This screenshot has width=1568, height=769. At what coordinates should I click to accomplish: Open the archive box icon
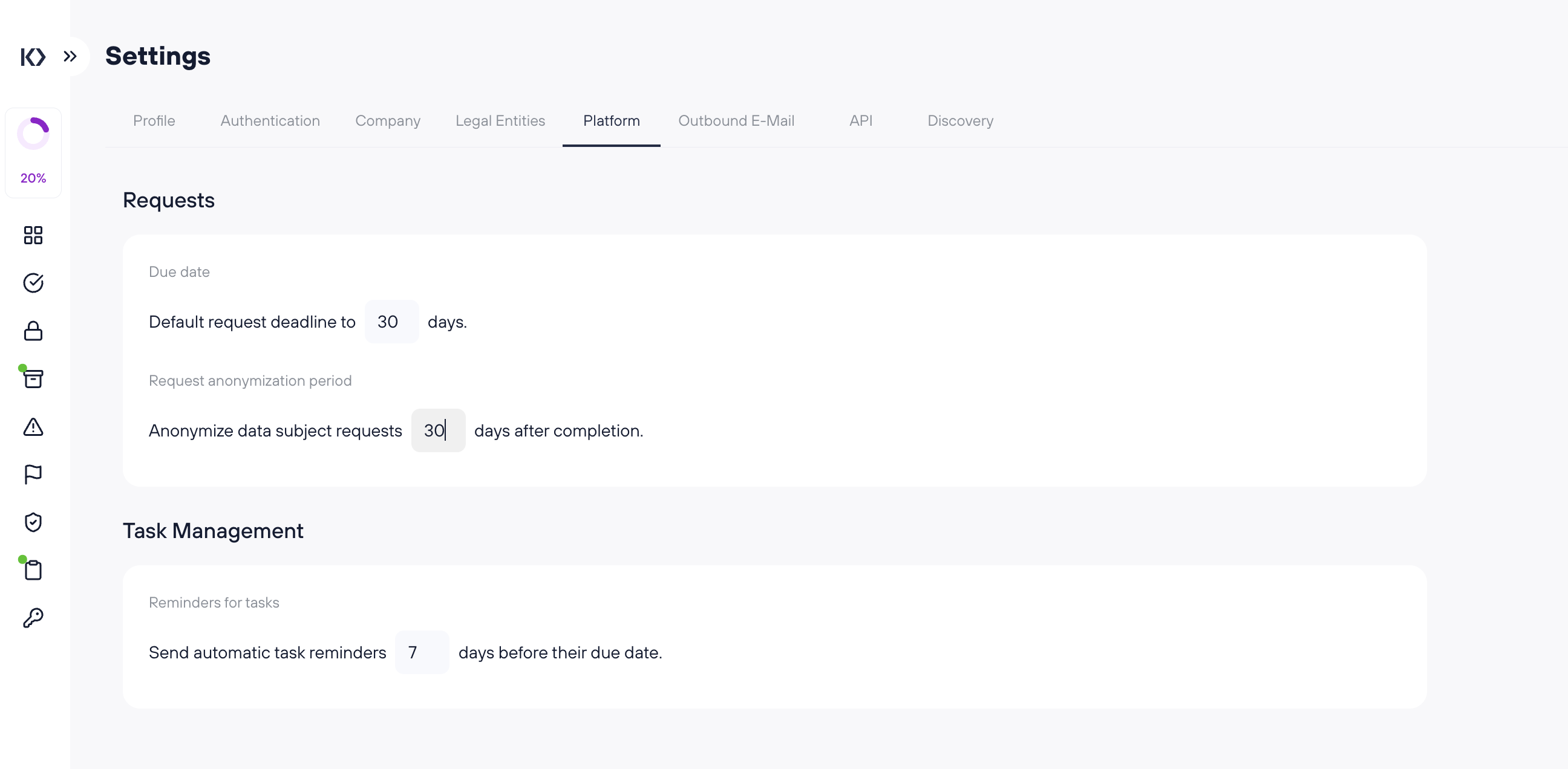pos(33,379)
